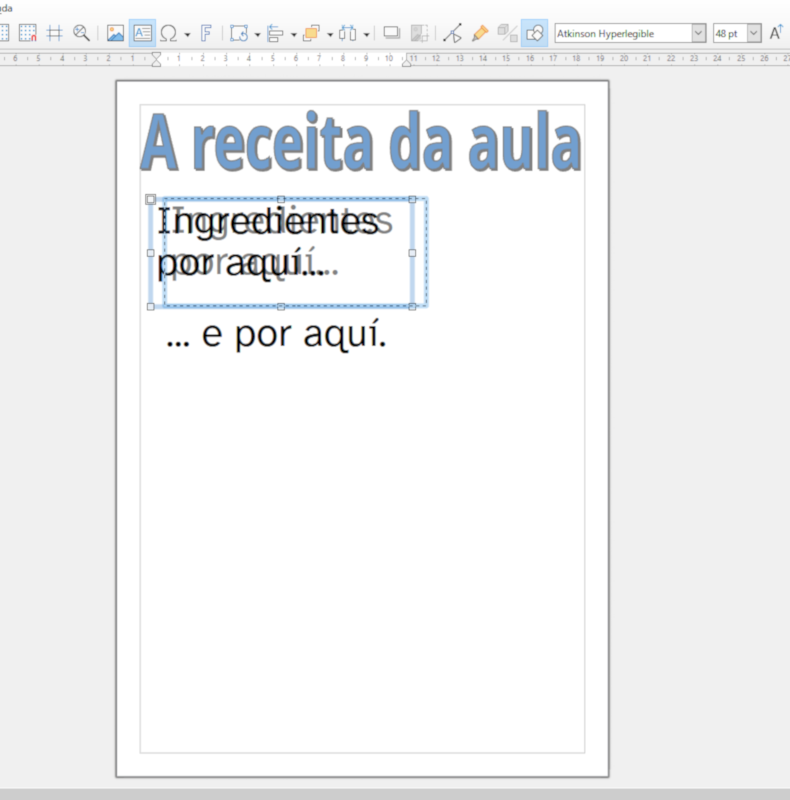Select the Text Box tool

(142, 34)
